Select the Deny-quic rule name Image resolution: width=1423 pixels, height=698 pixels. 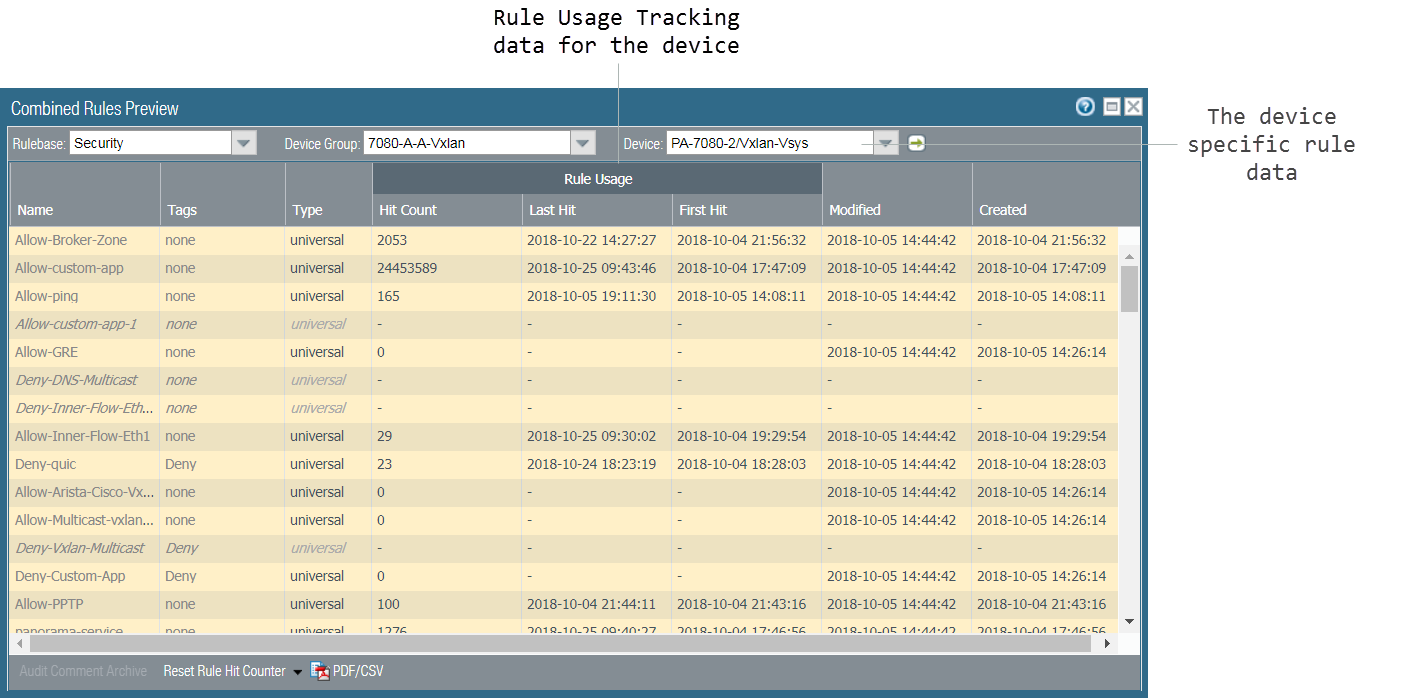coord(45,464)
